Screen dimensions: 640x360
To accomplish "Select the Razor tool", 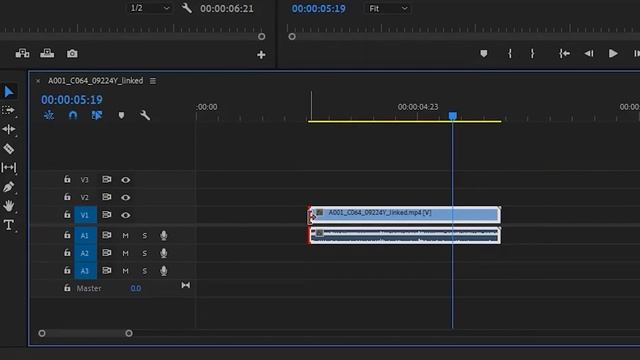I will tap(9, 149).
